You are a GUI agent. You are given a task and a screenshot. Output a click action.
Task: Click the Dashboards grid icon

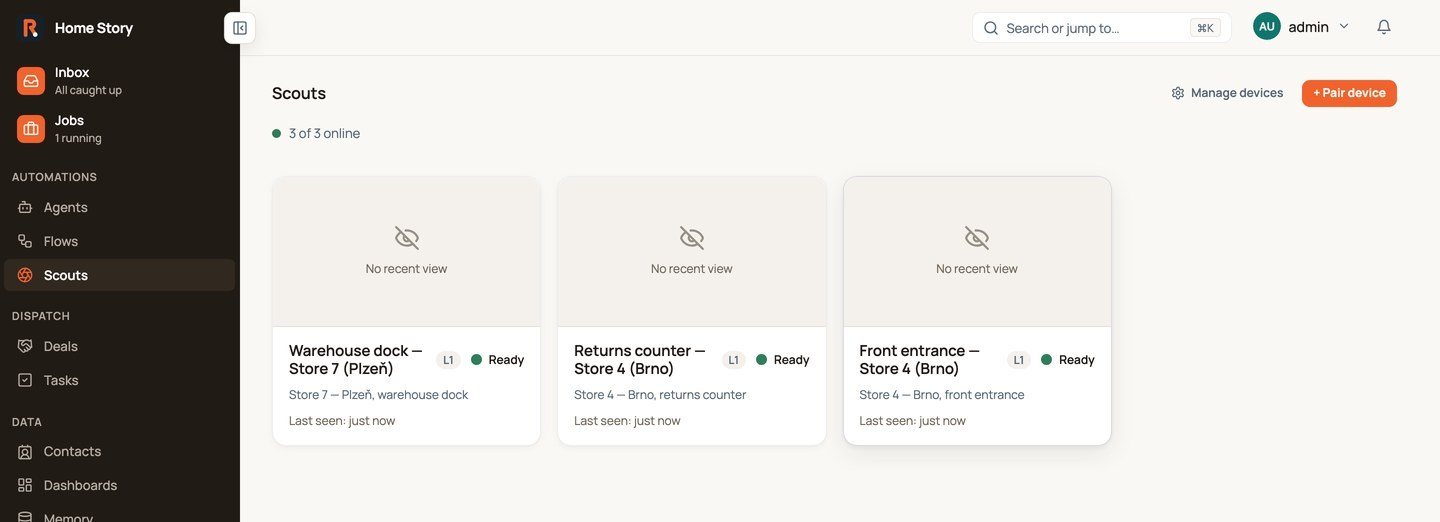click(x=25, y=485)
